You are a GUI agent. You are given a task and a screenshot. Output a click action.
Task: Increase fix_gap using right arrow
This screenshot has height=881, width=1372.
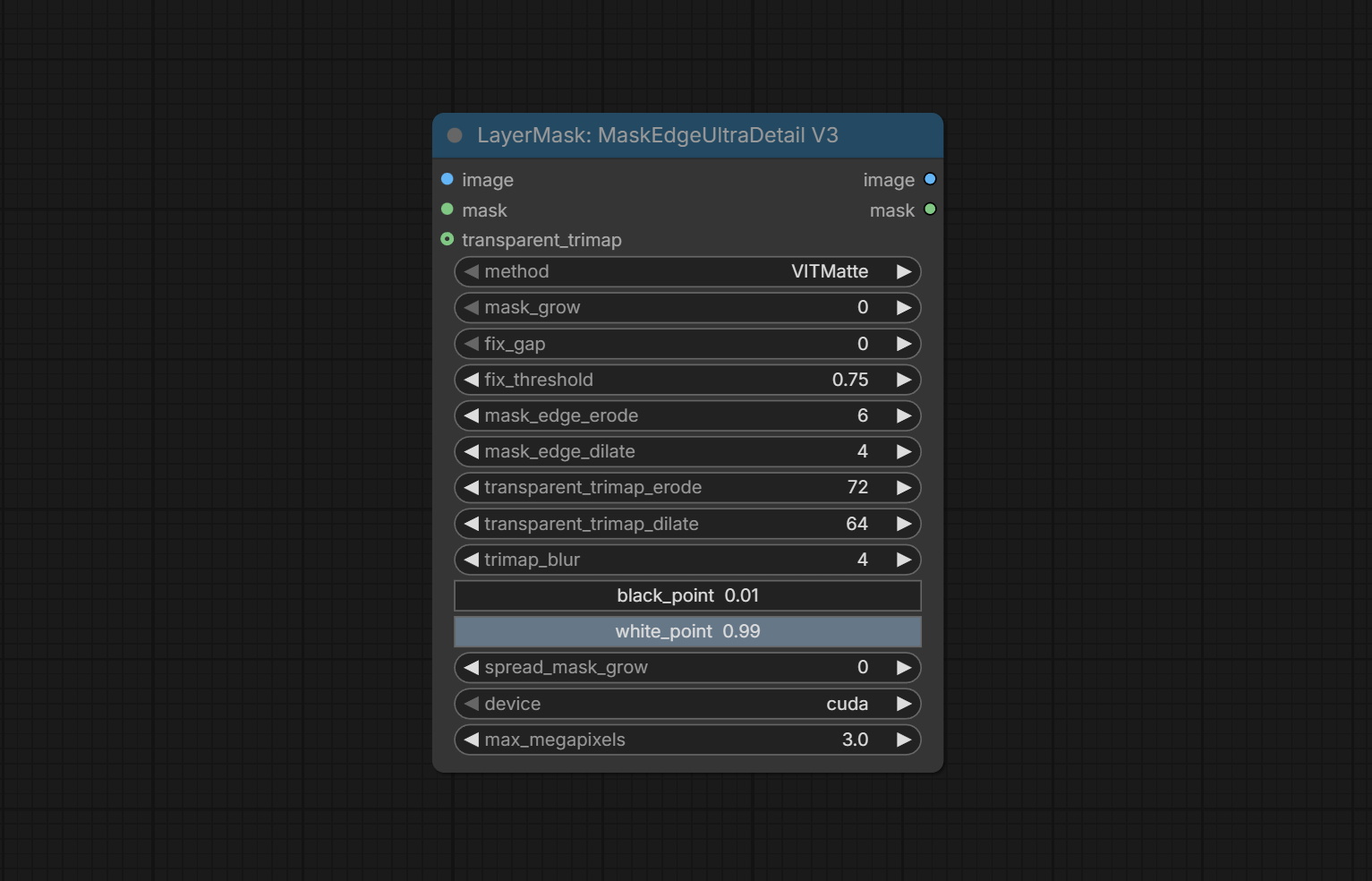pyautogui.click(x=904, y=344)
